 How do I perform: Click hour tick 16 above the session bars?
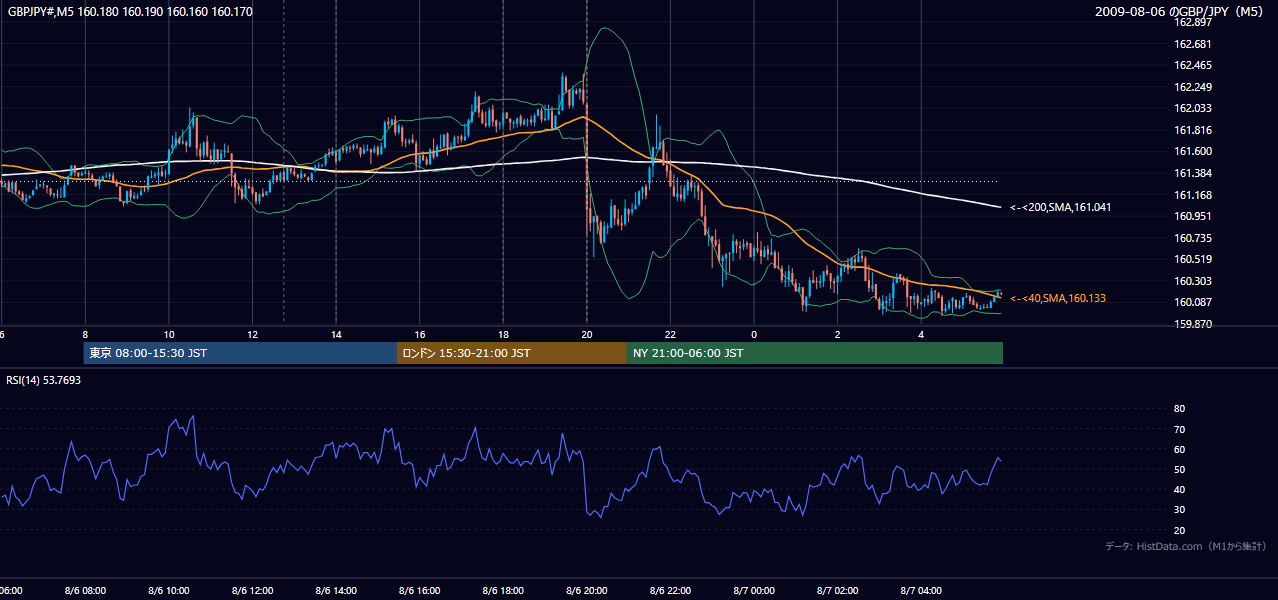pos(420,335)
